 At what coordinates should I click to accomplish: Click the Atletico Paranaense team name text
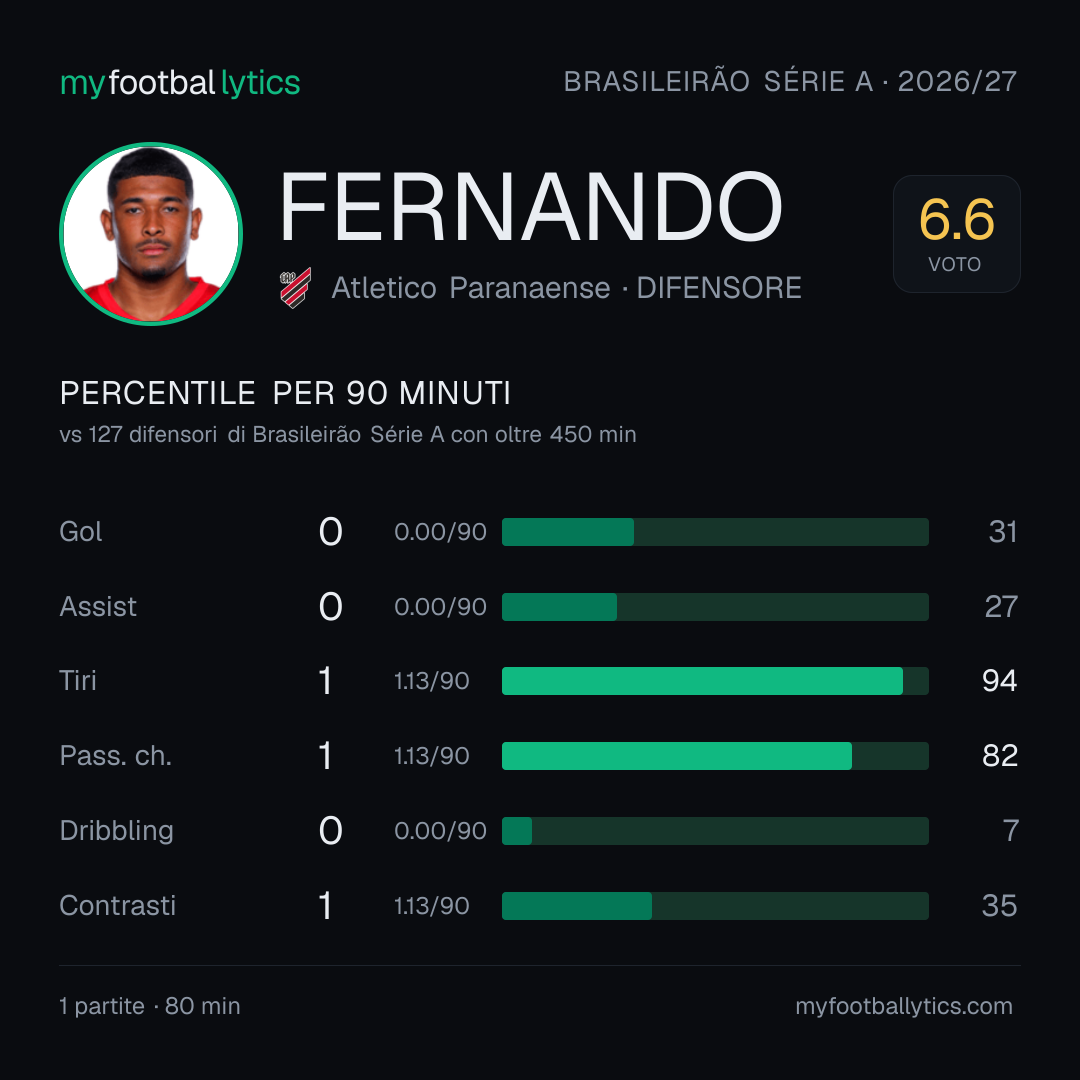[470, 288]
